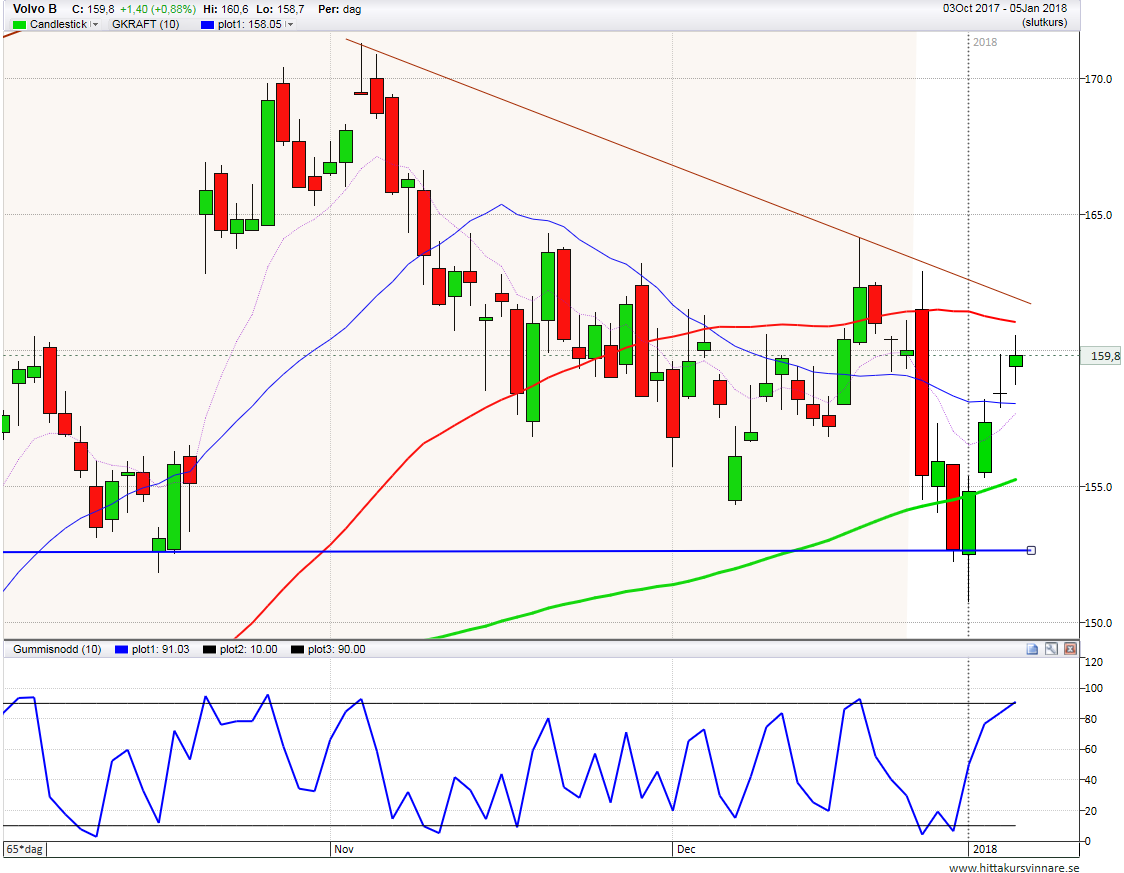Click the blue Gummisnodd plot1 color swatch
The height and width of the screenshot is (873, 1124).
tap(121, 649)
